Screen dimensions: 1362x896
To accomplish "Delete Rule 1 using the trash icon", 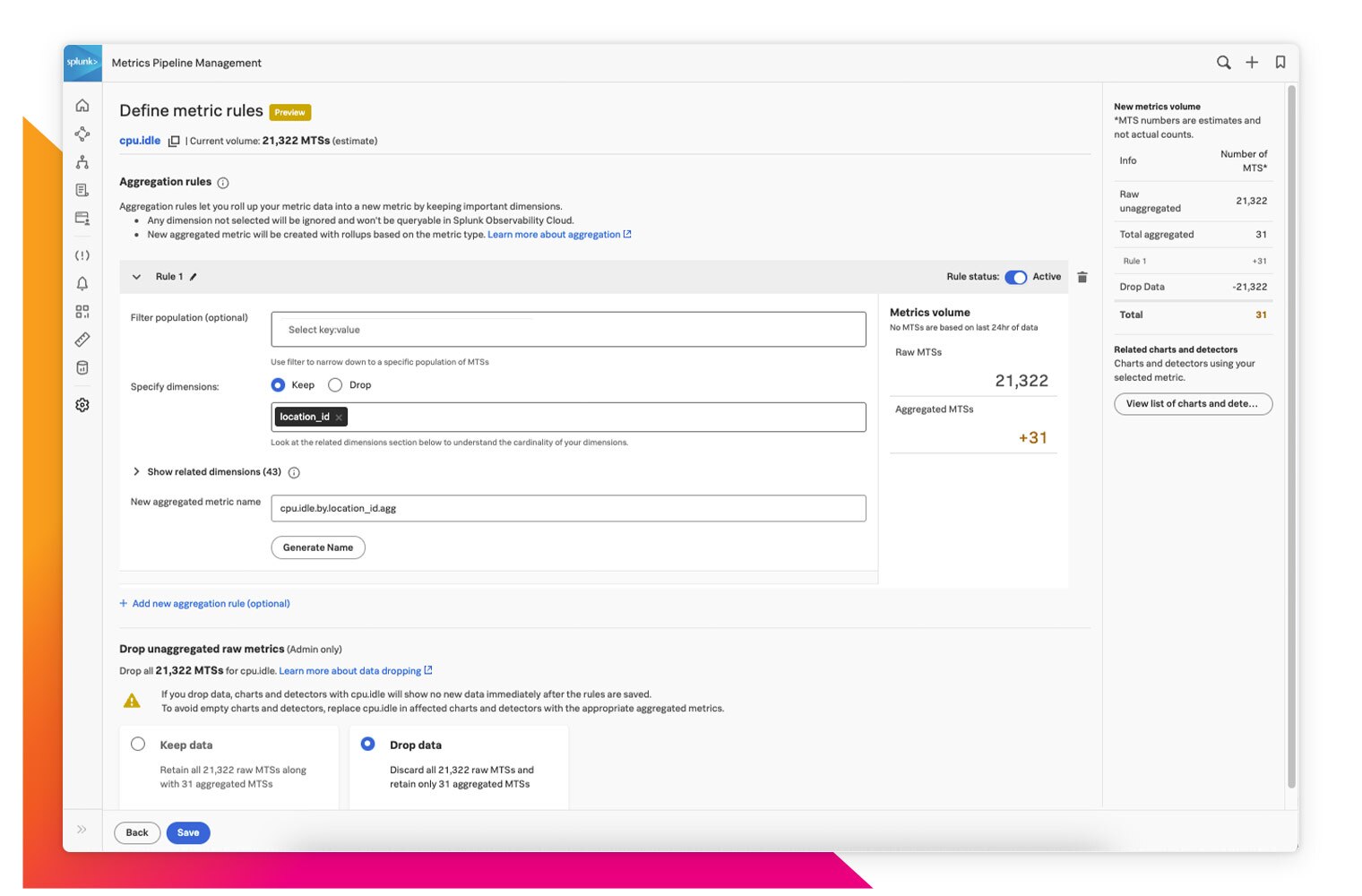I will click(x=1082, y=277).
